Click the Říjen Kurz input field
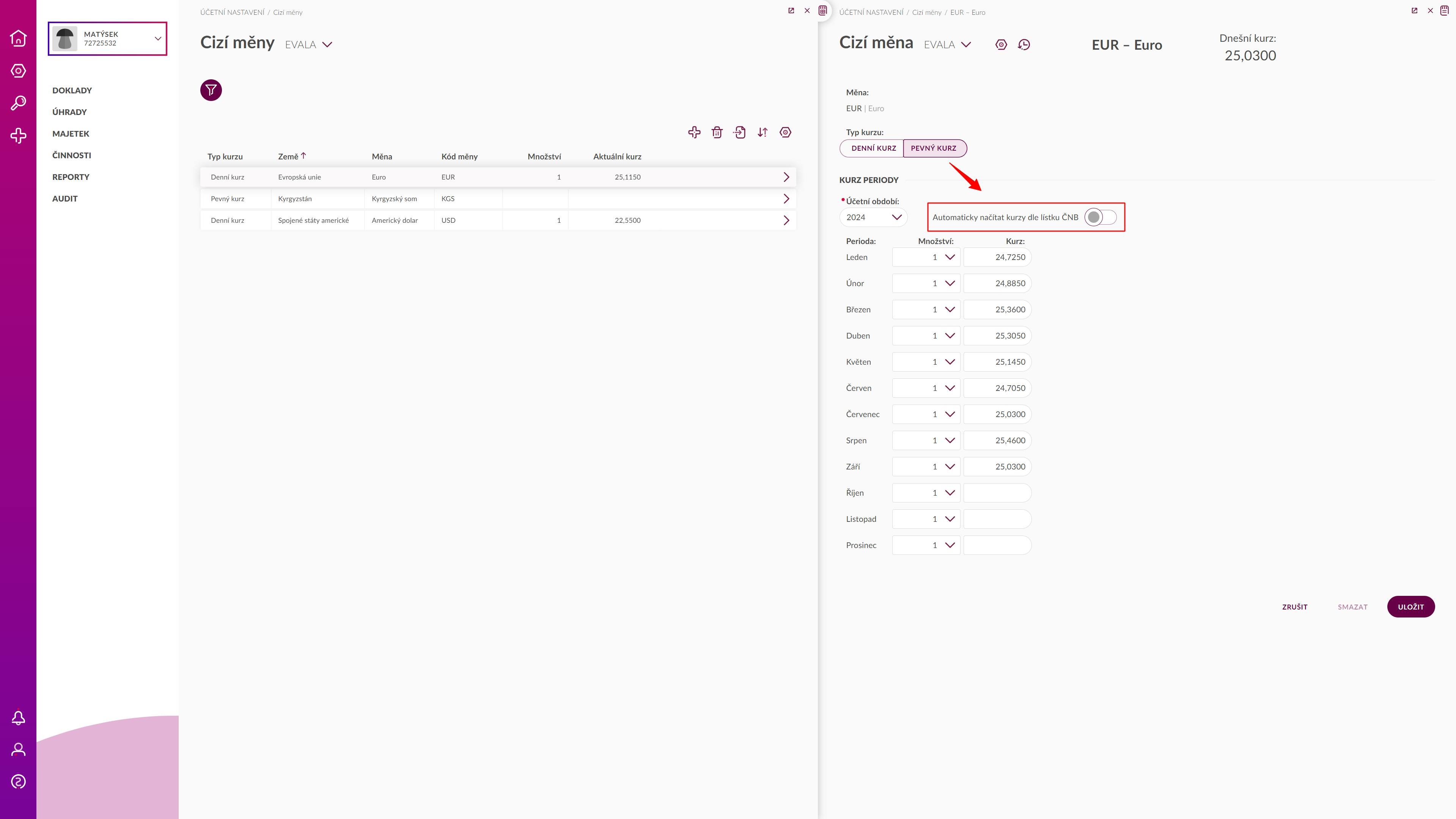This screenshot has width=1456, height=819. coord(997,493)
